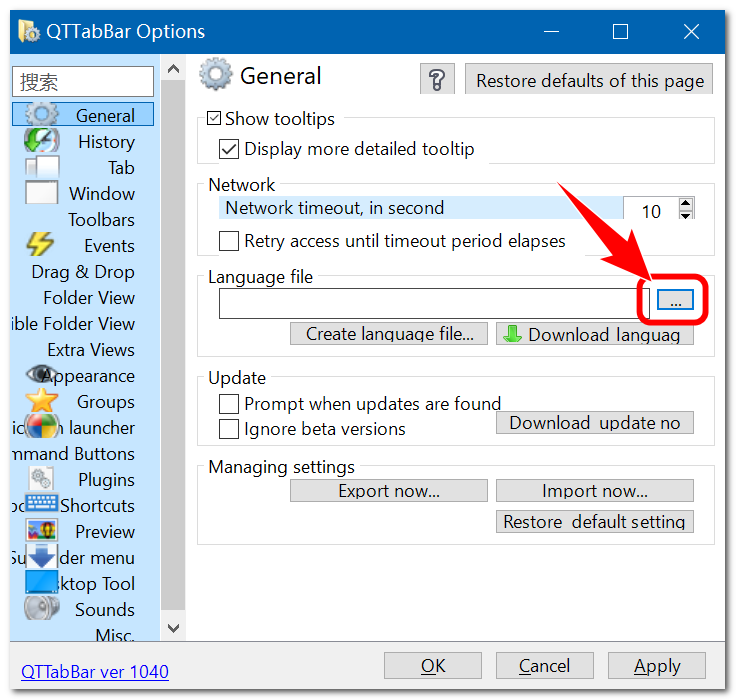Click the application launcher colored ball icon

(42, 426)
